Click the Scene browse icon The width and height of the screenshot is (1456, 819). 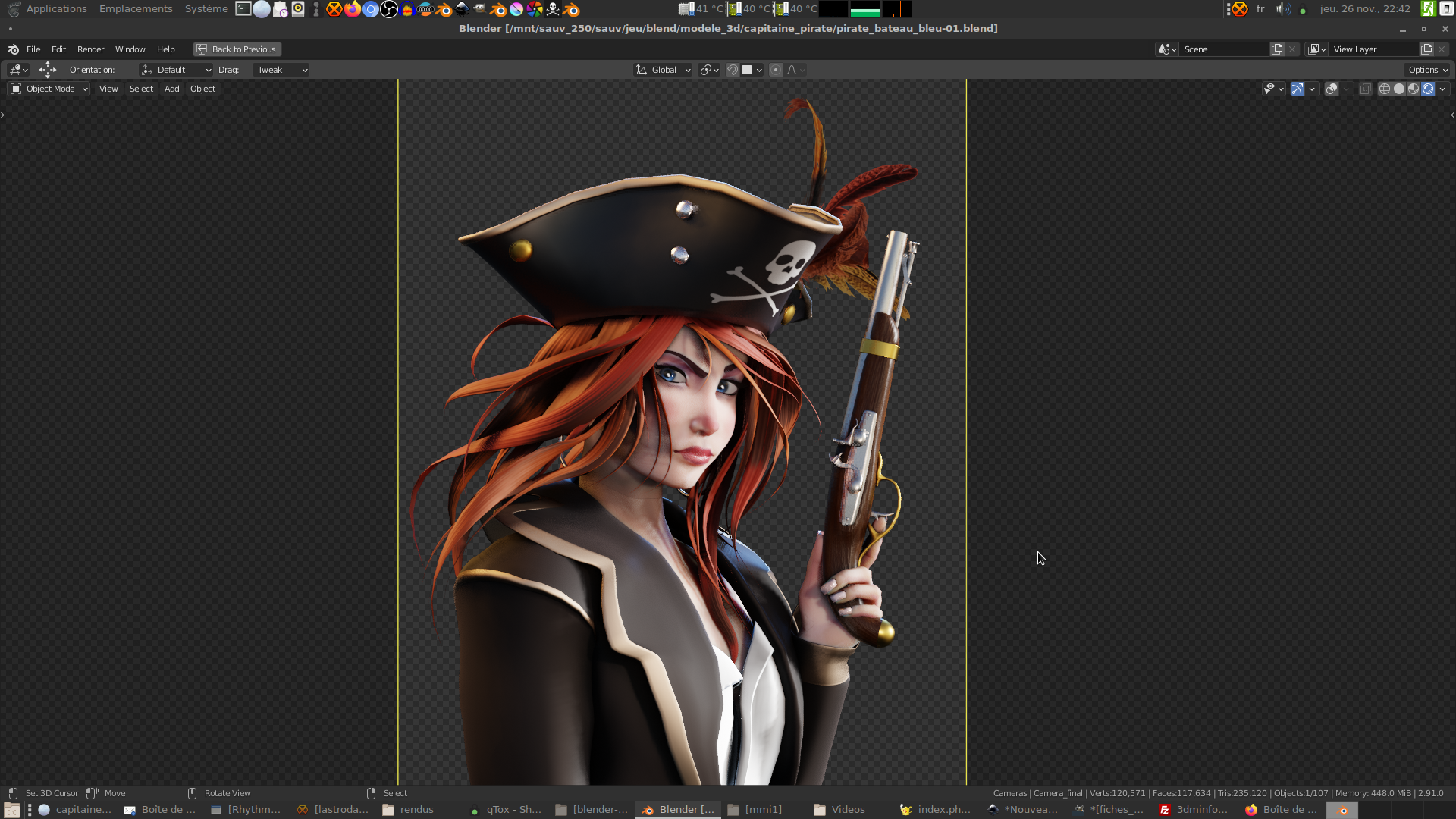pos(1167,49)
